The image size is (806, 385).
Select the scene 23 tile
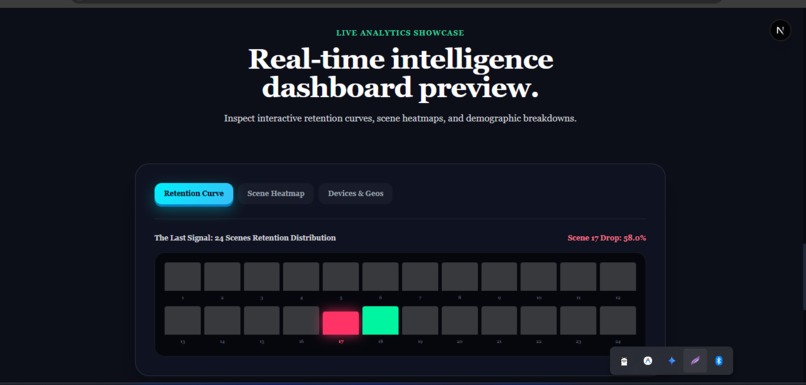tap(578, 320)
